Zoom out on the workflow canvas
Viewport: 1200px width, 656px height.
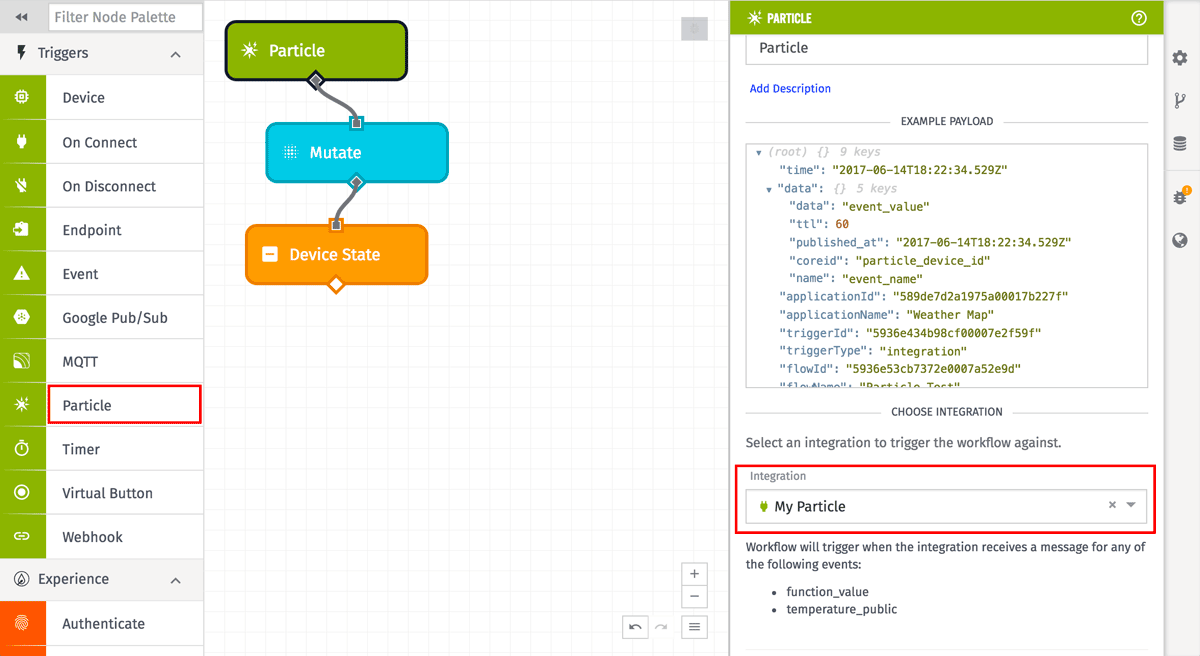(694, 597)
